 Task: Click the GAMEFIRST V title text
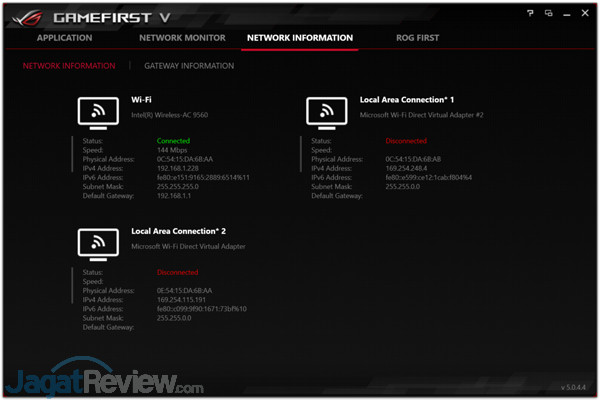111,18
